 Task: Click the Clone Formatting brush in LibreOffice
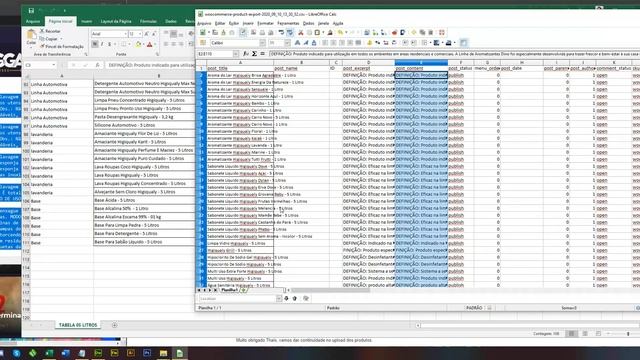330,33
